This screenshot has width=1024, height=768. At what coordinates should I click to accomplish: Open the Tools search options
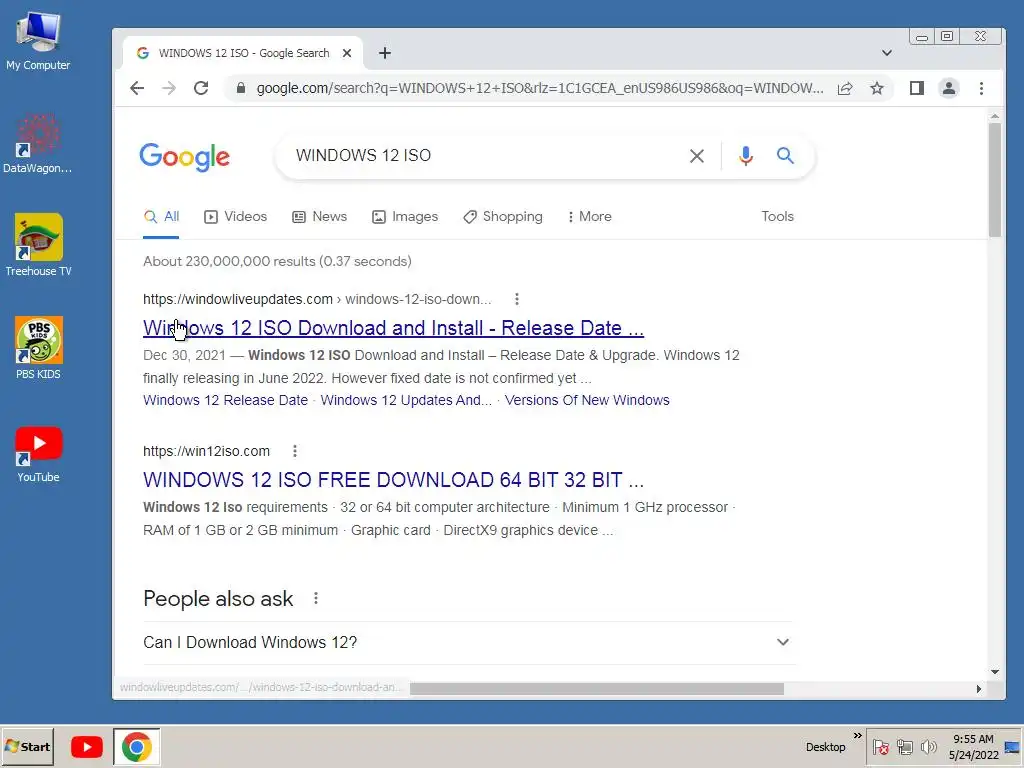point(777,217)
